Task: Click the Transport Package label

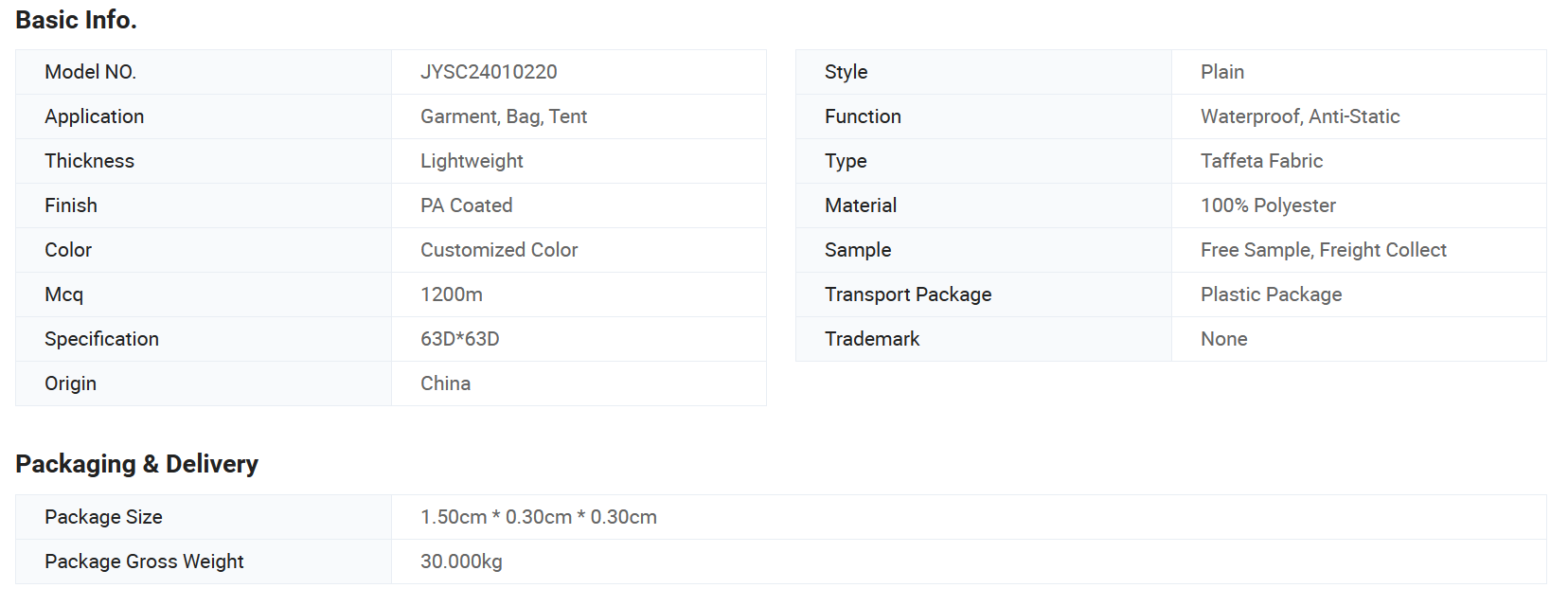Action: click(908, 294)
